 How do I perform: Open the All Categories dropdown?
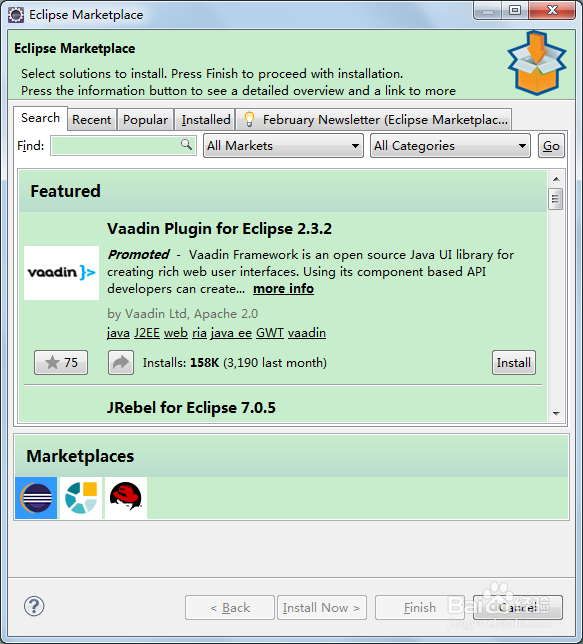(x=450, y=146)
